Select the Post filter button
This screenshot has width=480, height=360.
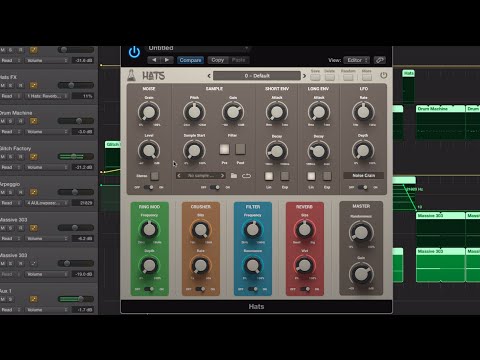pyautogui.click(x=240, y=149)
